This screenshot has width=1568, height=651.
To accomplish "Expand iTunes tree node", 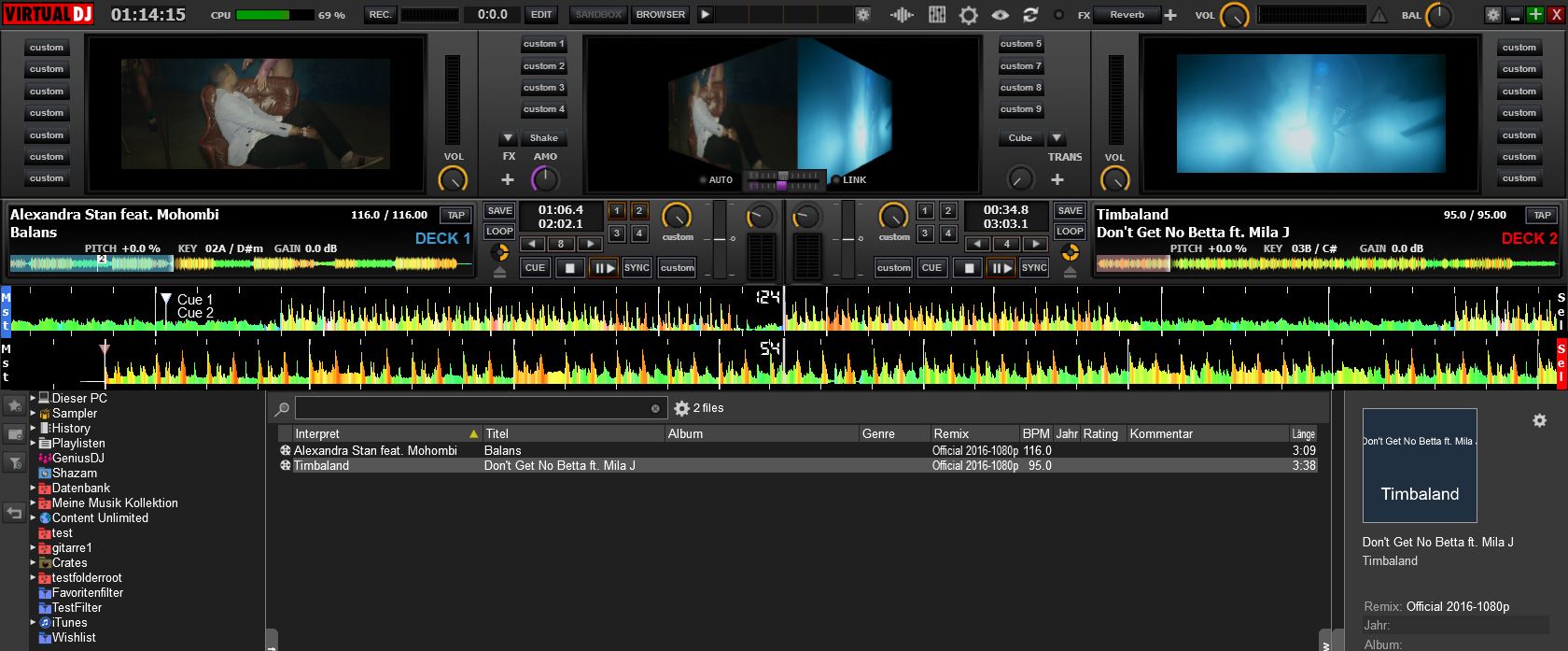I will point(33,622).
